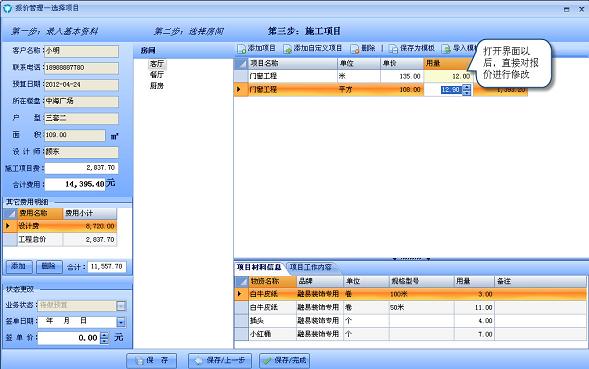Click the 预算日期 field showing 2012-04-24
This screenshot has height=369, width=589.
click(x=82, y=85)
